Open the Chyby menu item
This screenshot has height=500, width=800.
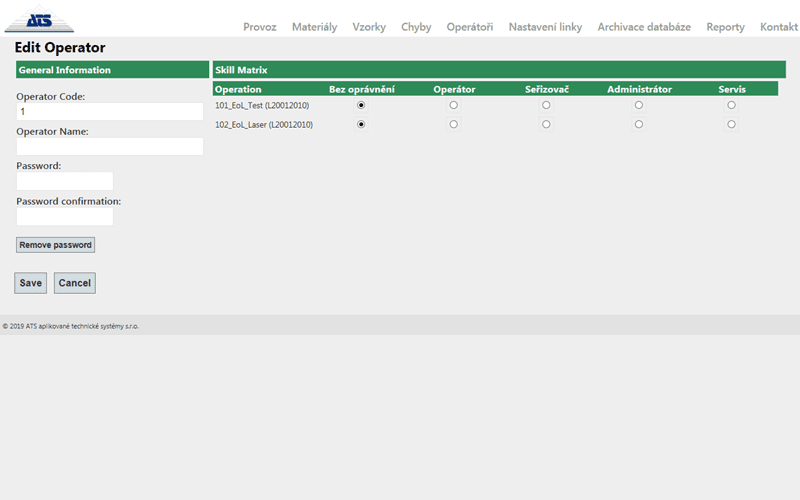click(416, 27)
